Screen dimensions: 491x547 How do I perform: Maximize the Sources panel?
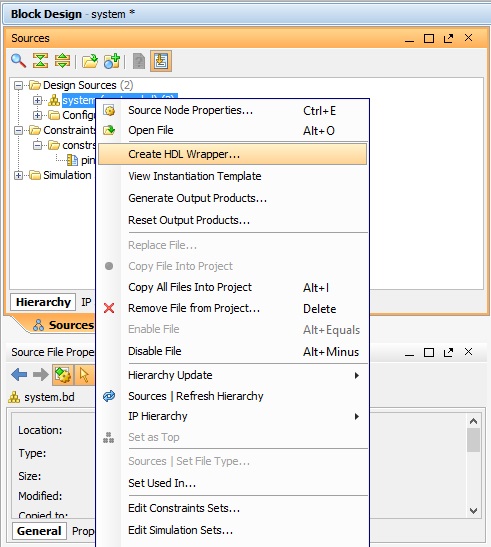[x=429, y=38]
